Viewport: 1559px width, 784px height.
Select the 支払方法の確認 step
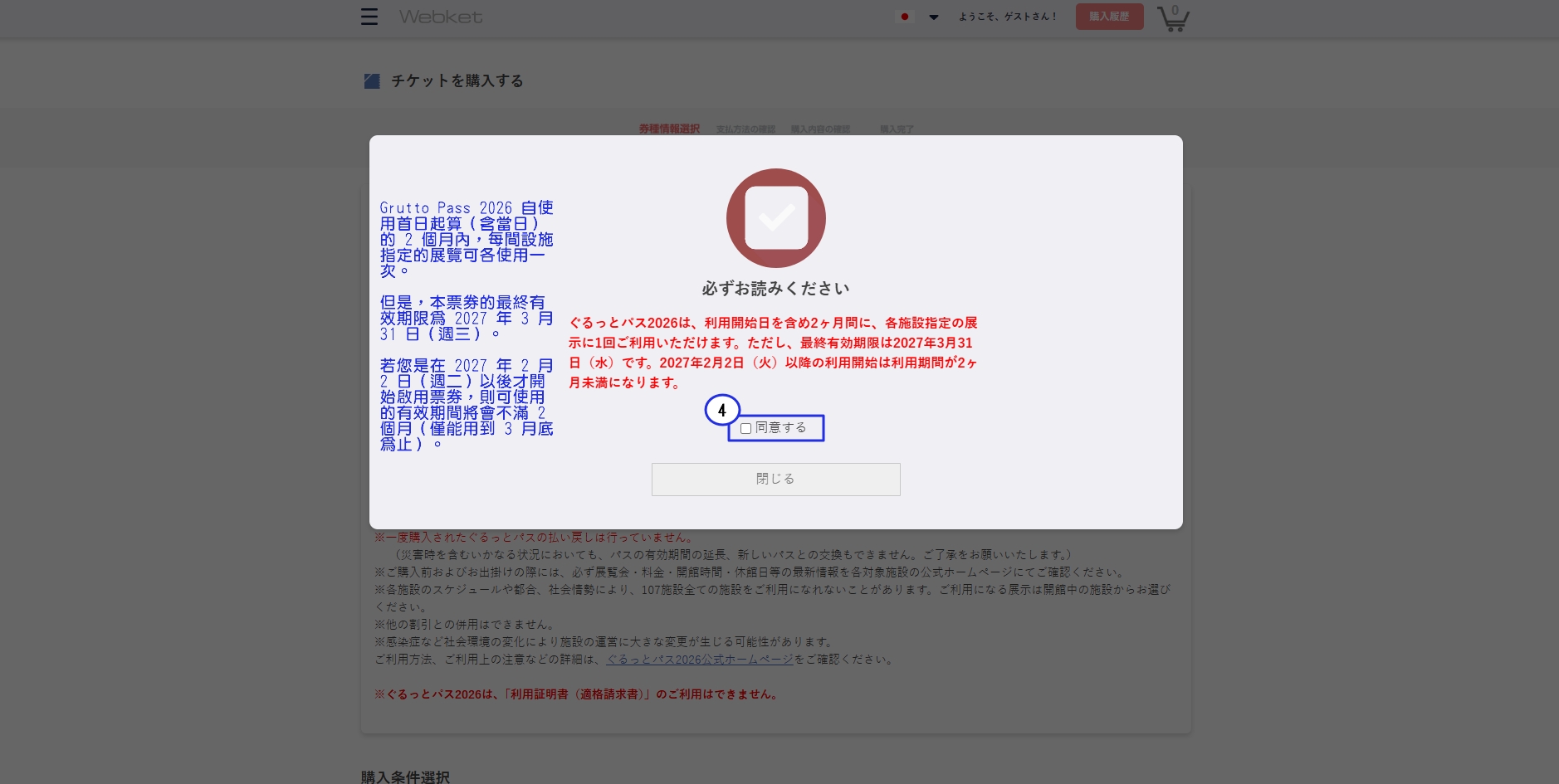745,129
